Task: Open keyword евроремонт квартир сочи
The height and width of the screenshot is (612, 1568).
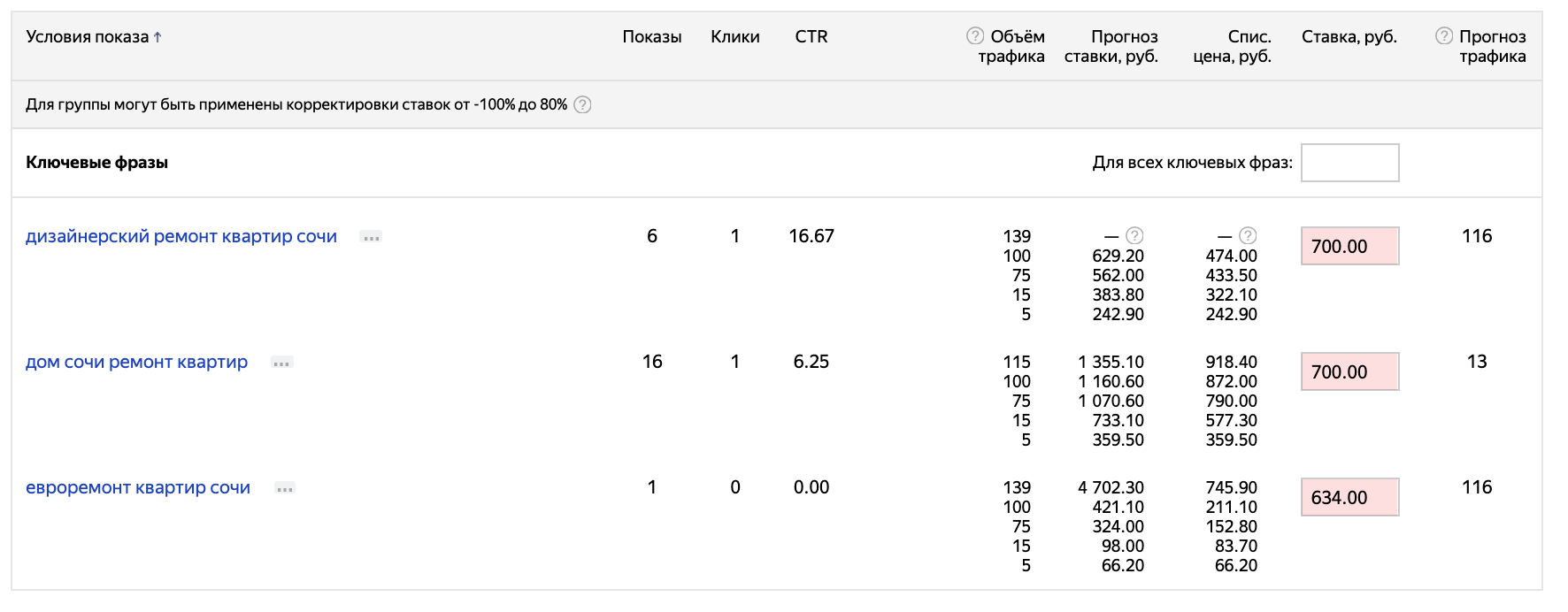Action: pos(138,487)
